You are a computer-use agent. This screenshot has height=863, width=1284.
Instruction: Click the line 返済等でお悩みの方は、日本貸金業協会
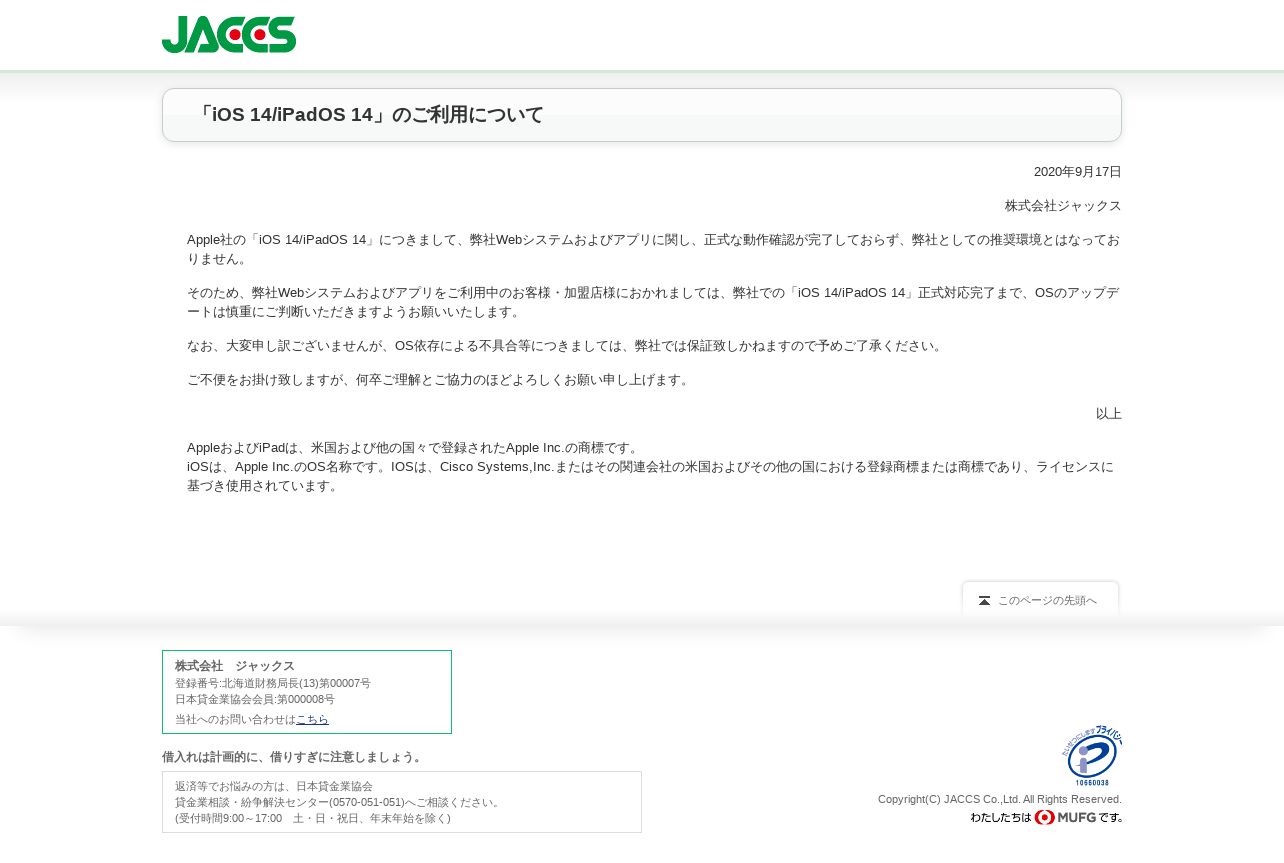(x=274, y=786)
